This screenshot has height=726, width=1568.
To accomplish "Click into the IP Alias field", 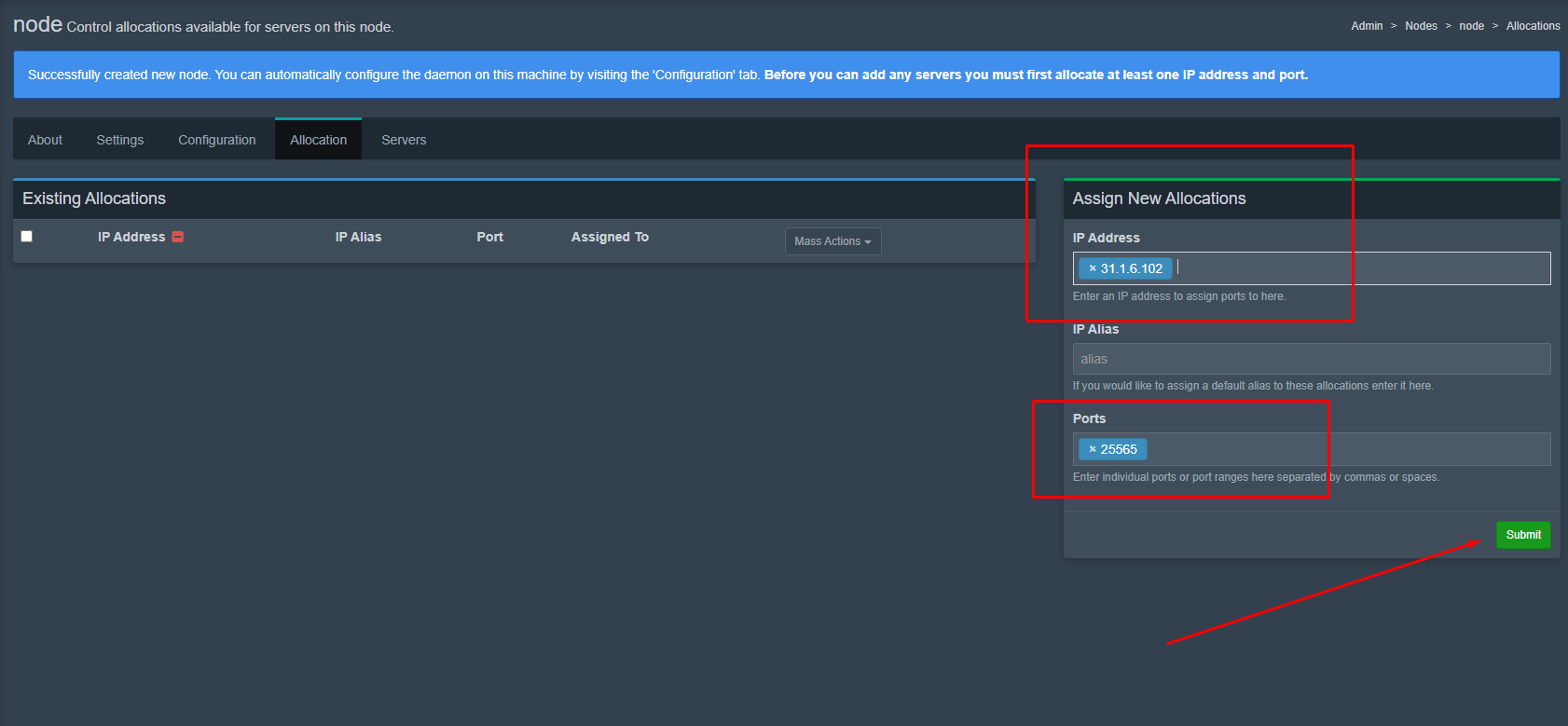I will tap(1311, 359).
